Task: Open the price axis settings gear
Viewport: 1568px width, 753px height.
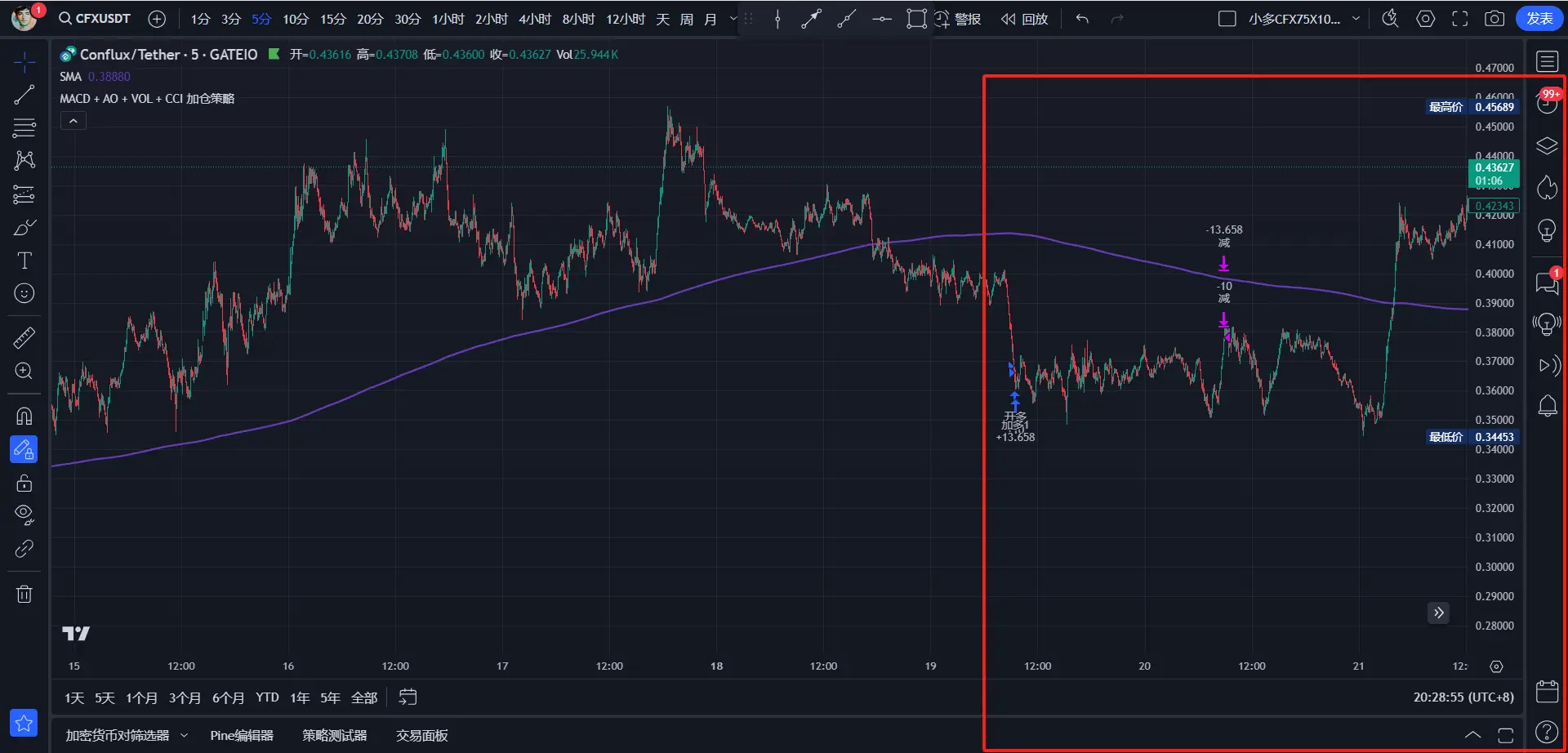Action: point(1496,666)
